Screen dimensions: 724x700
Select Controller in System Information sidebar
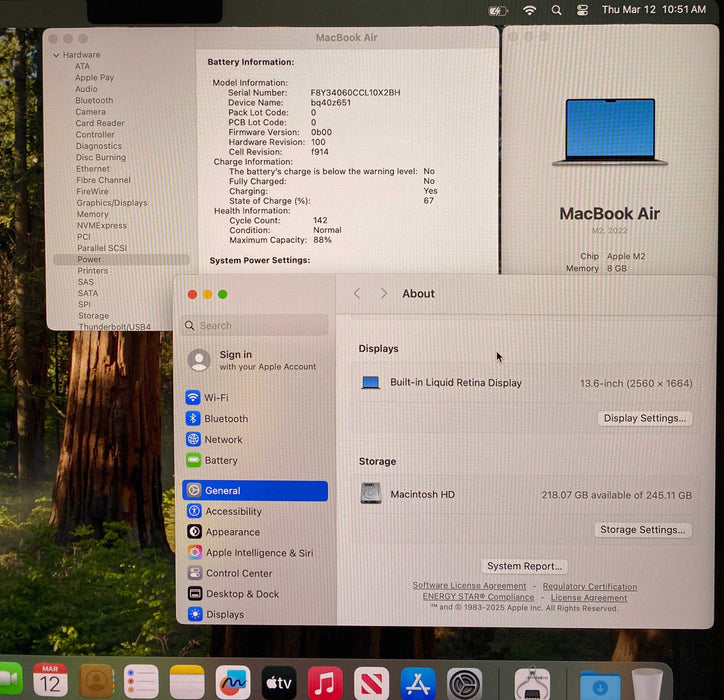pos(95,134)
